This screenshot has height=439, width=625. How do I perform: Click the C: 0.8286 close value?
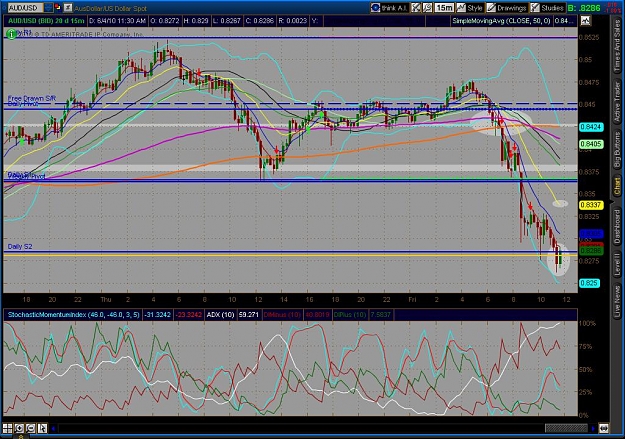tap(259, 21)
